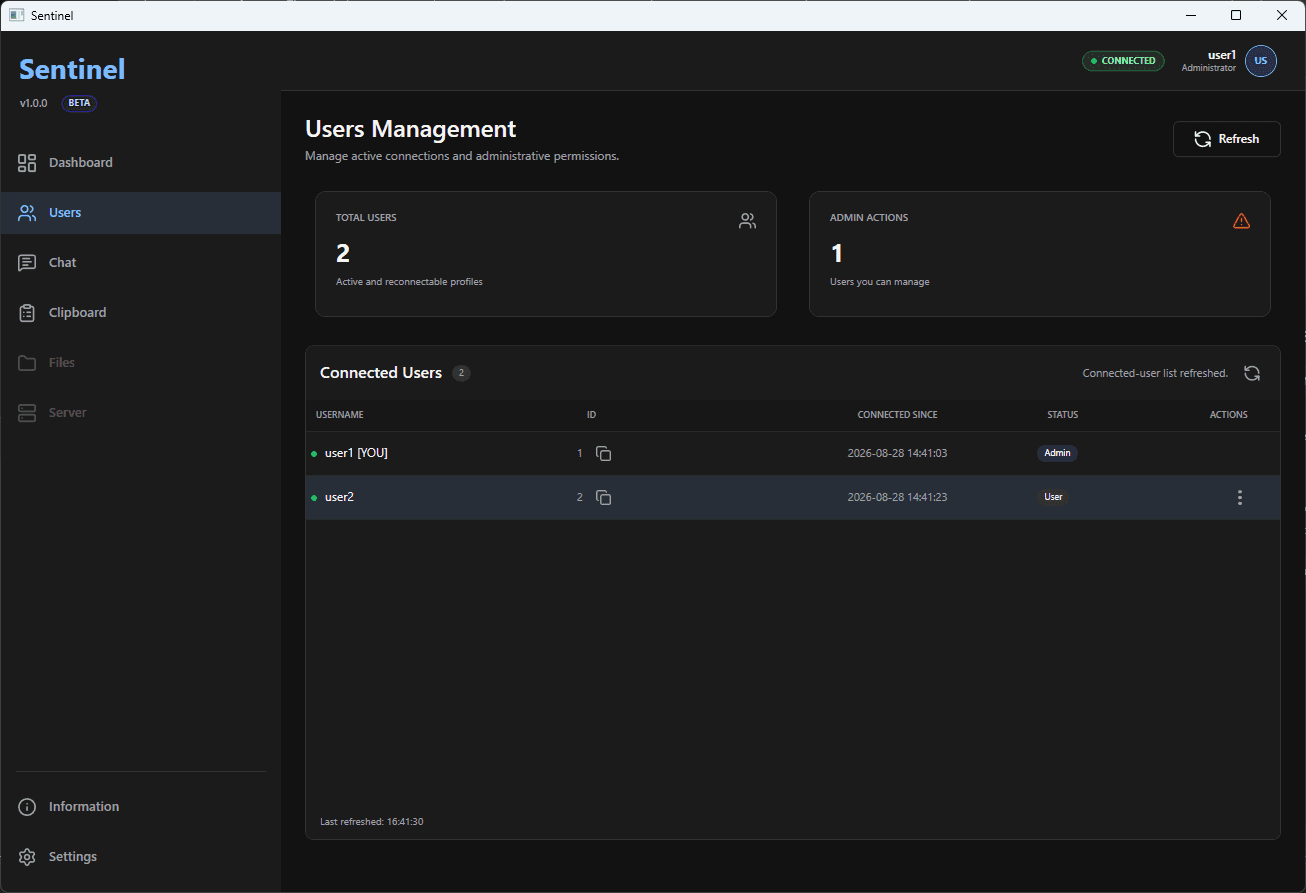Go to the Clipboard section

click(x=140, y=312)
